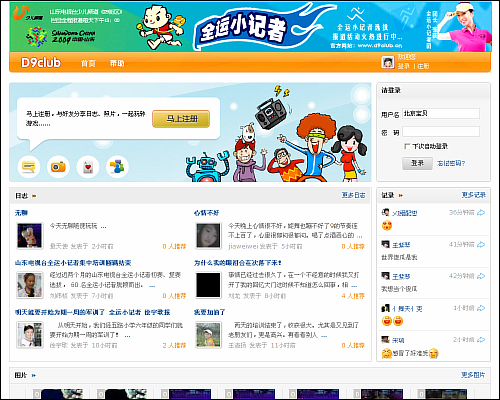The height and width of the screenshot is (400, 500).
Task: Click thumbnail of post published 10小时前
Action: click(30, 335)
